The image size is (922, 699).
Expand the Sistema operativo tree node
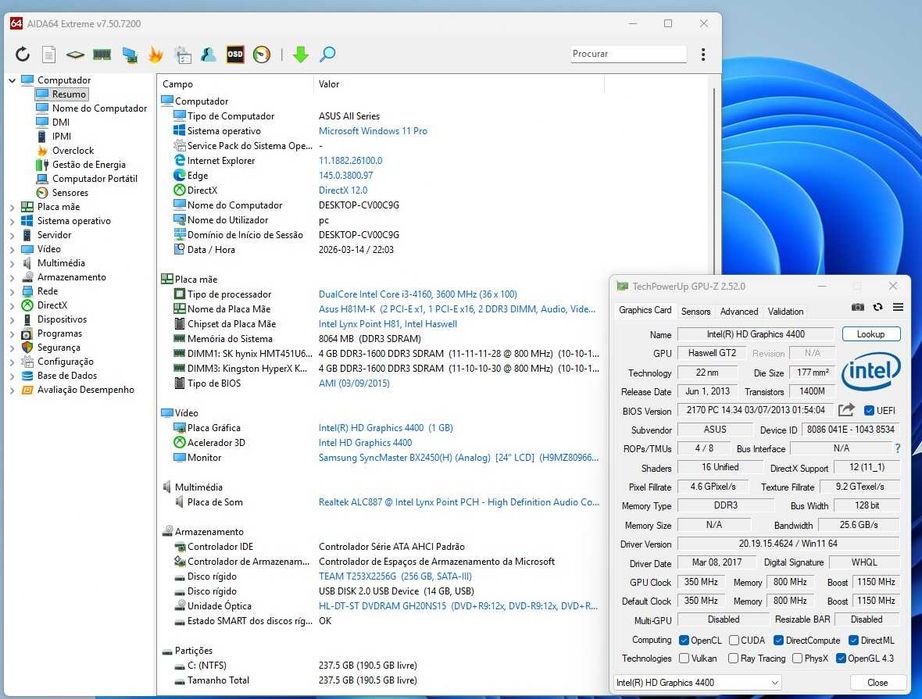point(12,221)
